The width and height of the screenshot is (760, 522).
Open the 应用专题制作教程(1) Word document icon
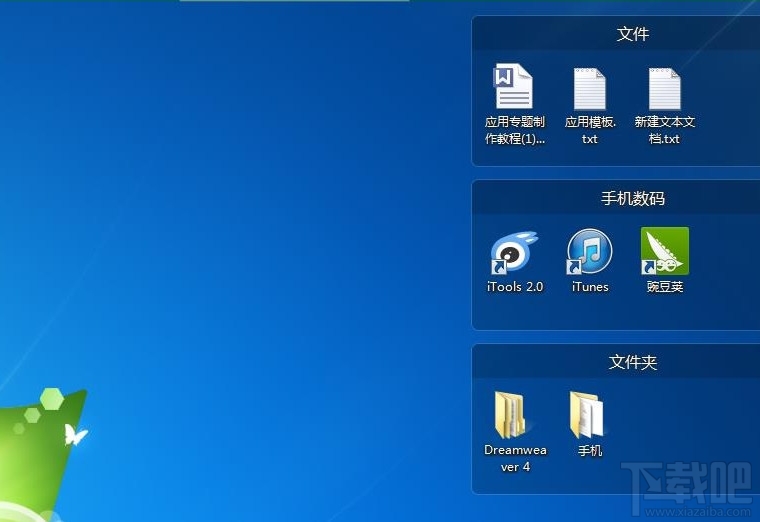click(x=513, y=86)
